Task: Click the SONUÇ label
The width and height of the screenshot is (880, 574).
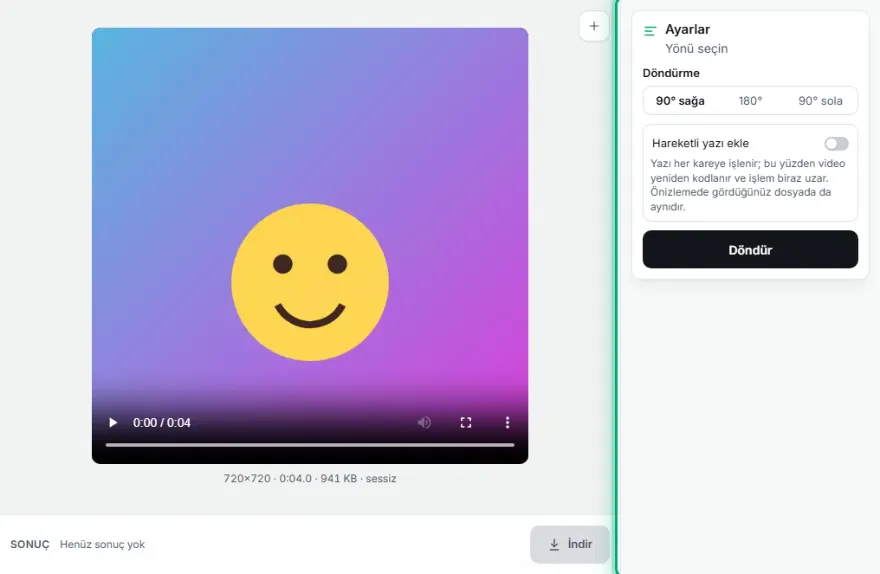Action: click(x=30, y=544)
